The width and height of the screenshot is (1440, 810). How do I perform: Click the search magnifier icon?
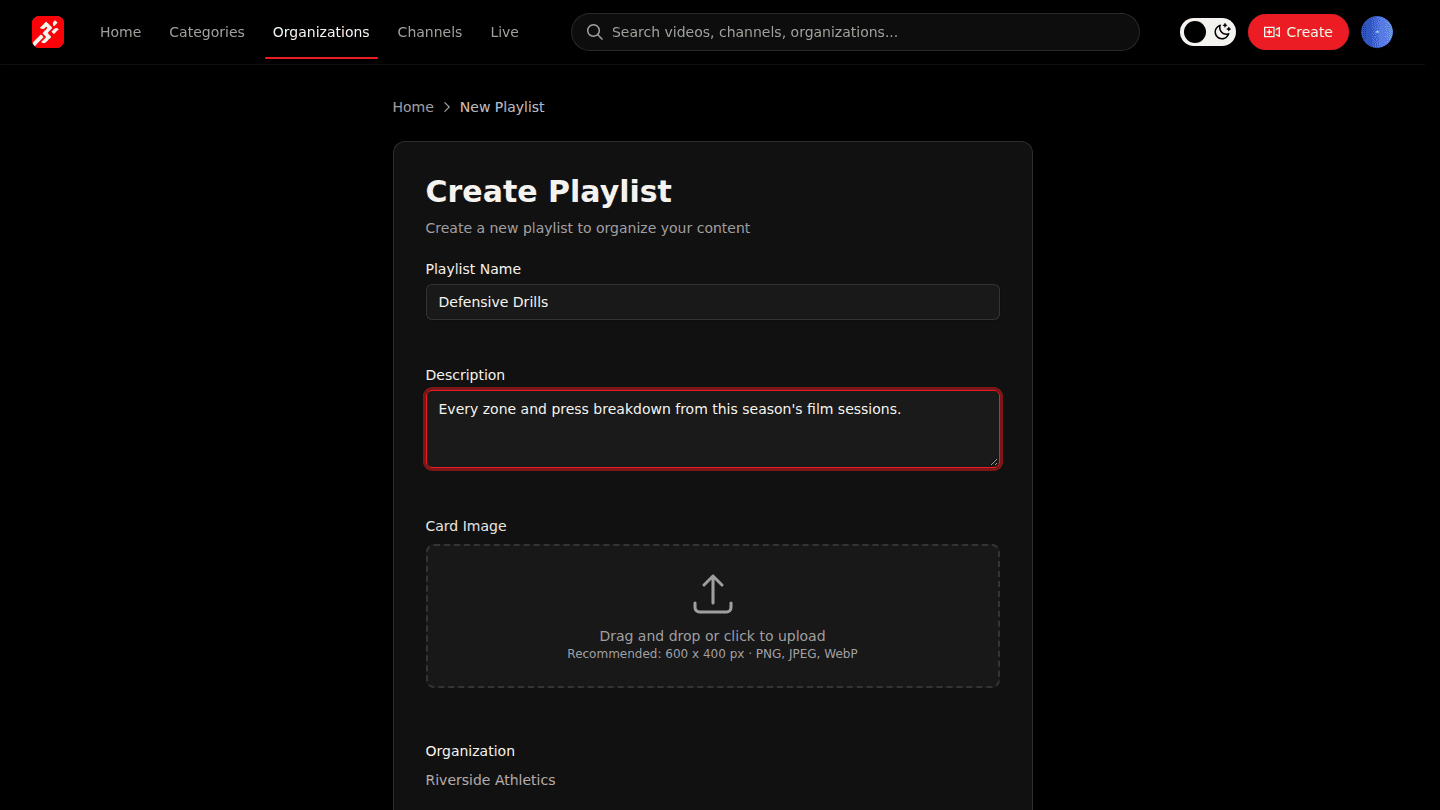(594, 32)
